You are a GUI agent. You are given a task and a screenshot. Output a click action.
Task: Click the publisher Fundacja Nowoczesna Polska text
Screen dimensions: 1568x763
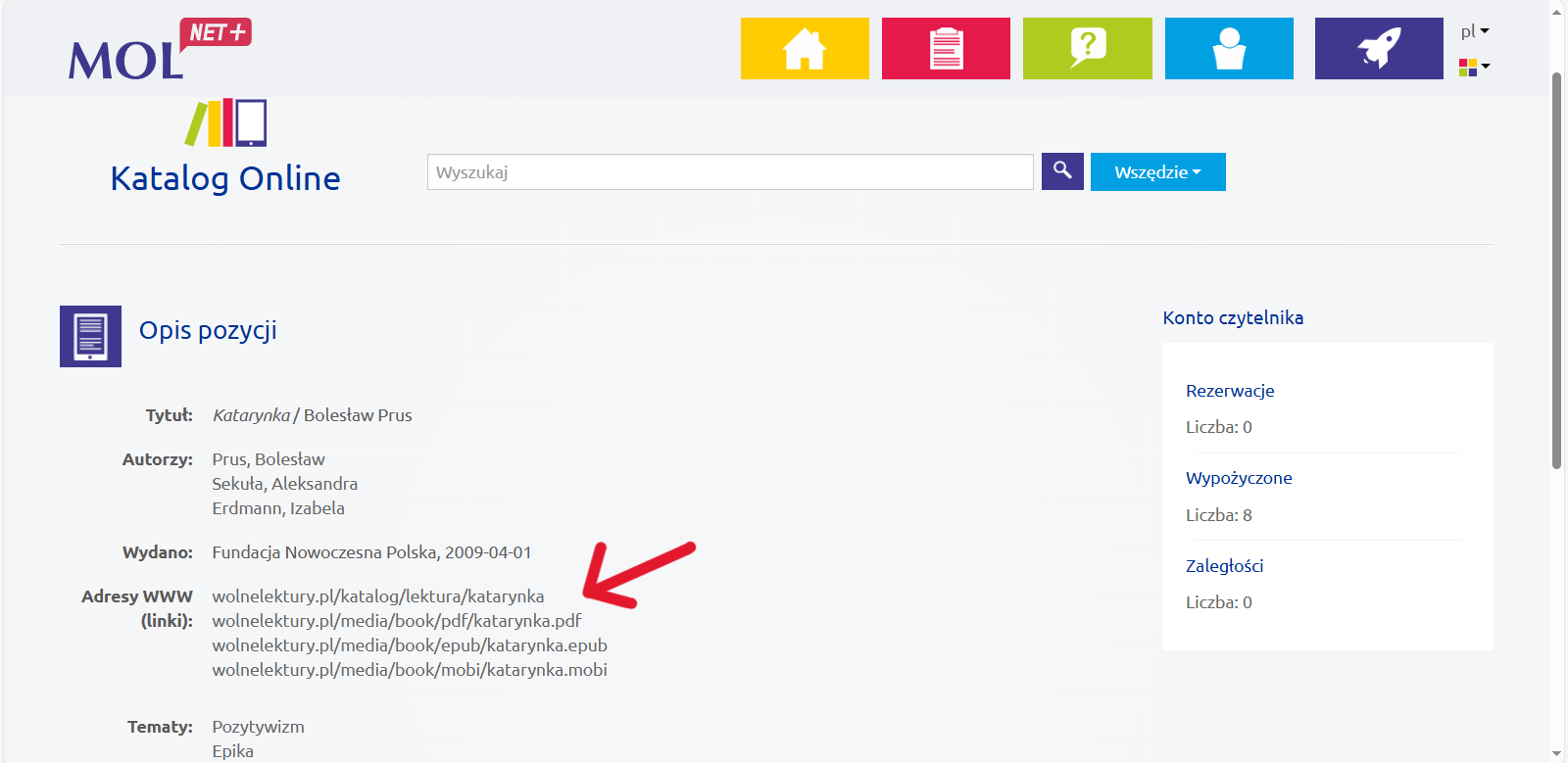point(324,551)
